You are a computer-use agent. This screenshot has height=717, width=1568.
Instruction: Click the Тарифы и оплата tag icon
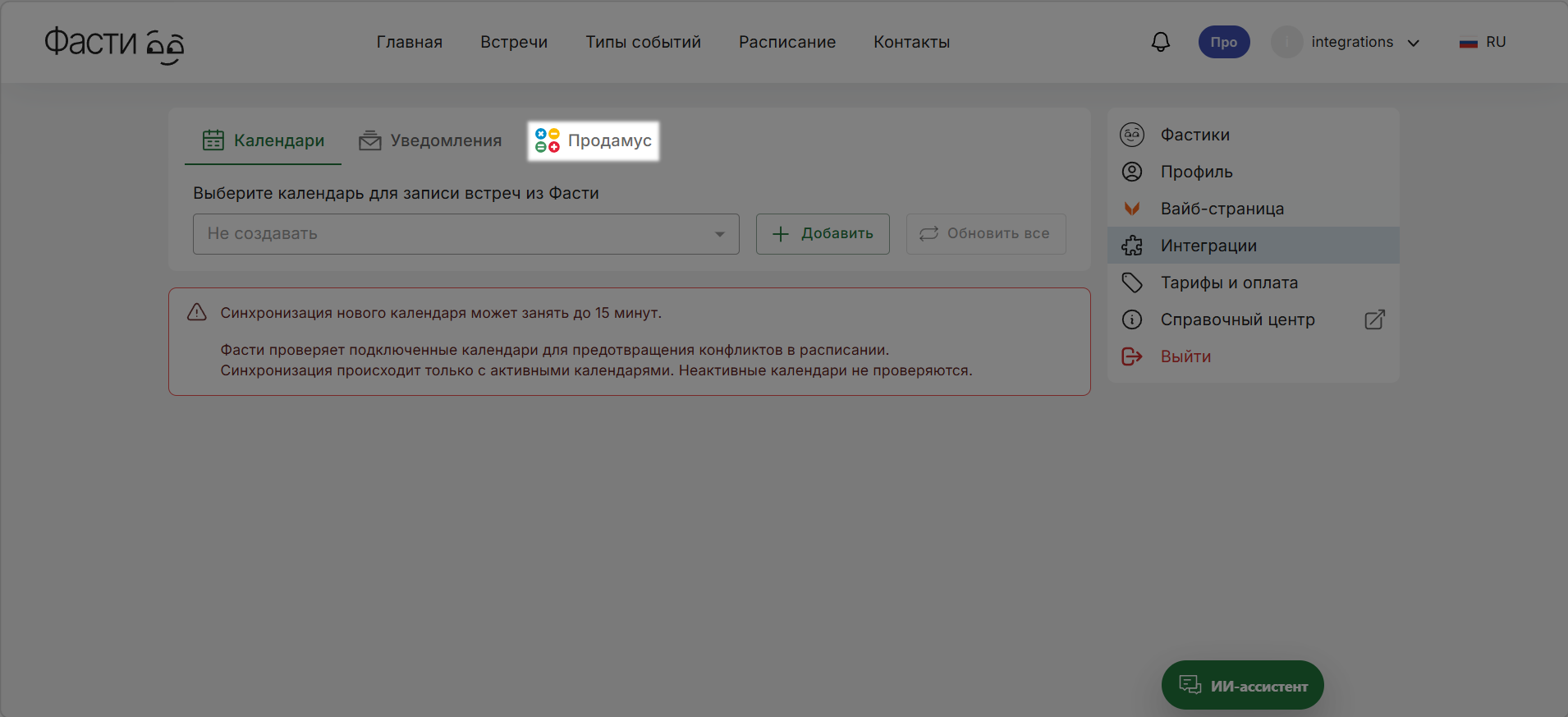1132,283
